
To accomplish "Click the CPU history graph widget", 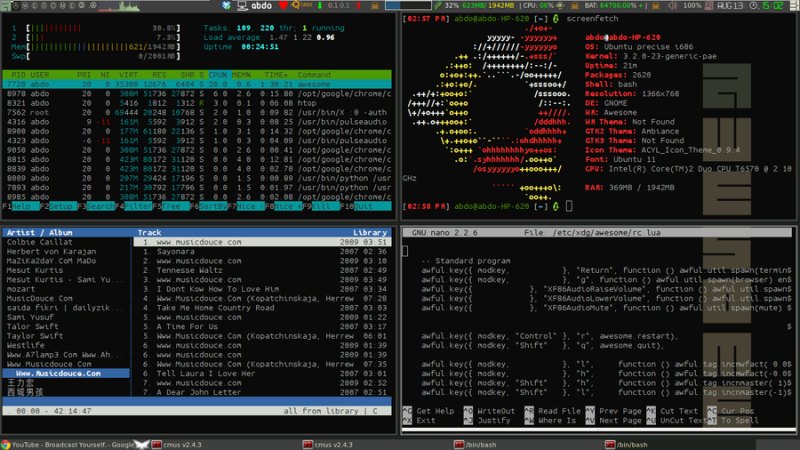I will click(x=118, y=6).
